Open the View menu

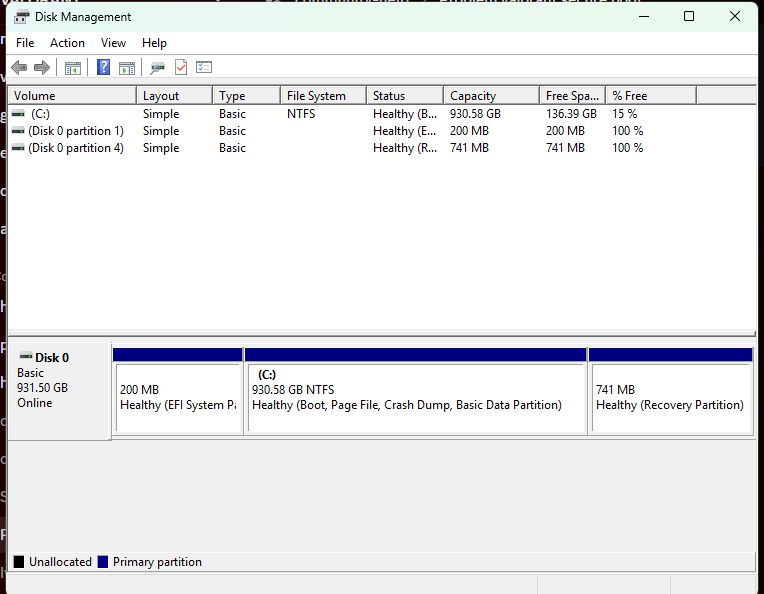click(113, 43)
